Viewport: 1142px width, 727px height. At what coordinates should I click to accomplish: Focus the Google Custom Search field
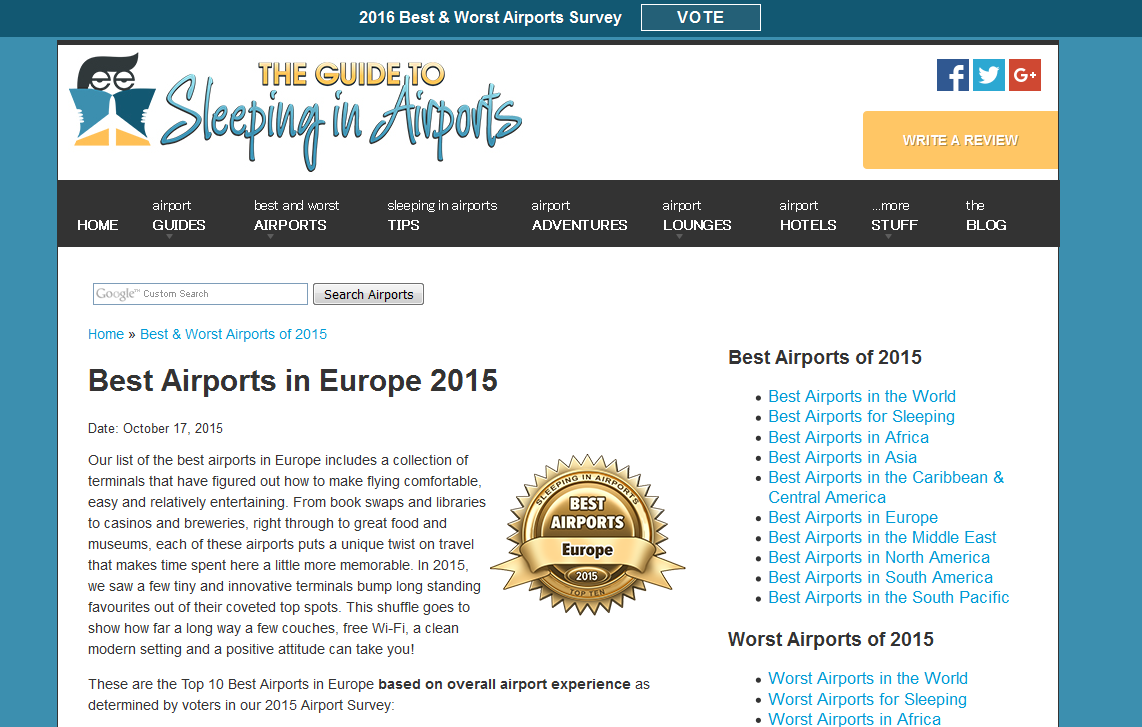click(x=200, y=294)
